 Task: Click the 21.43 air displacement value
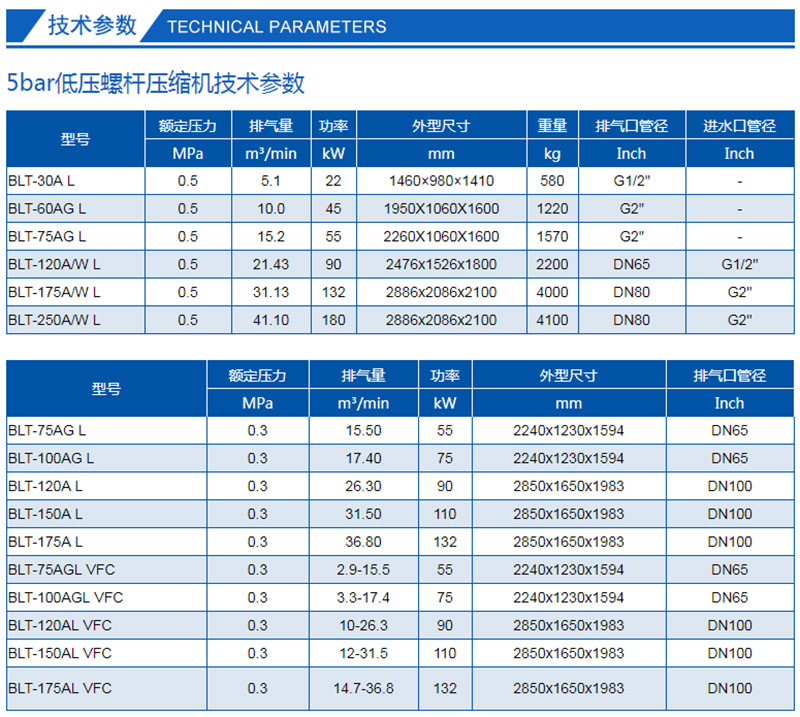[271, 264]
